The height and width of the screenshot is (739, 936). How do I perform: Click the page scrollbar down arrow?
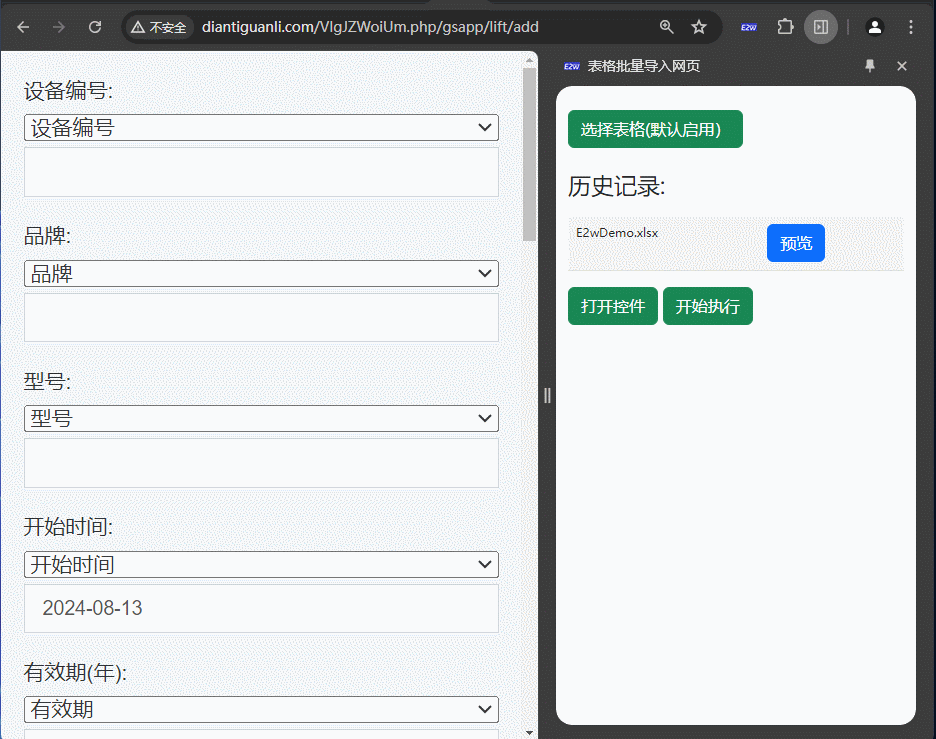(529, 732)
